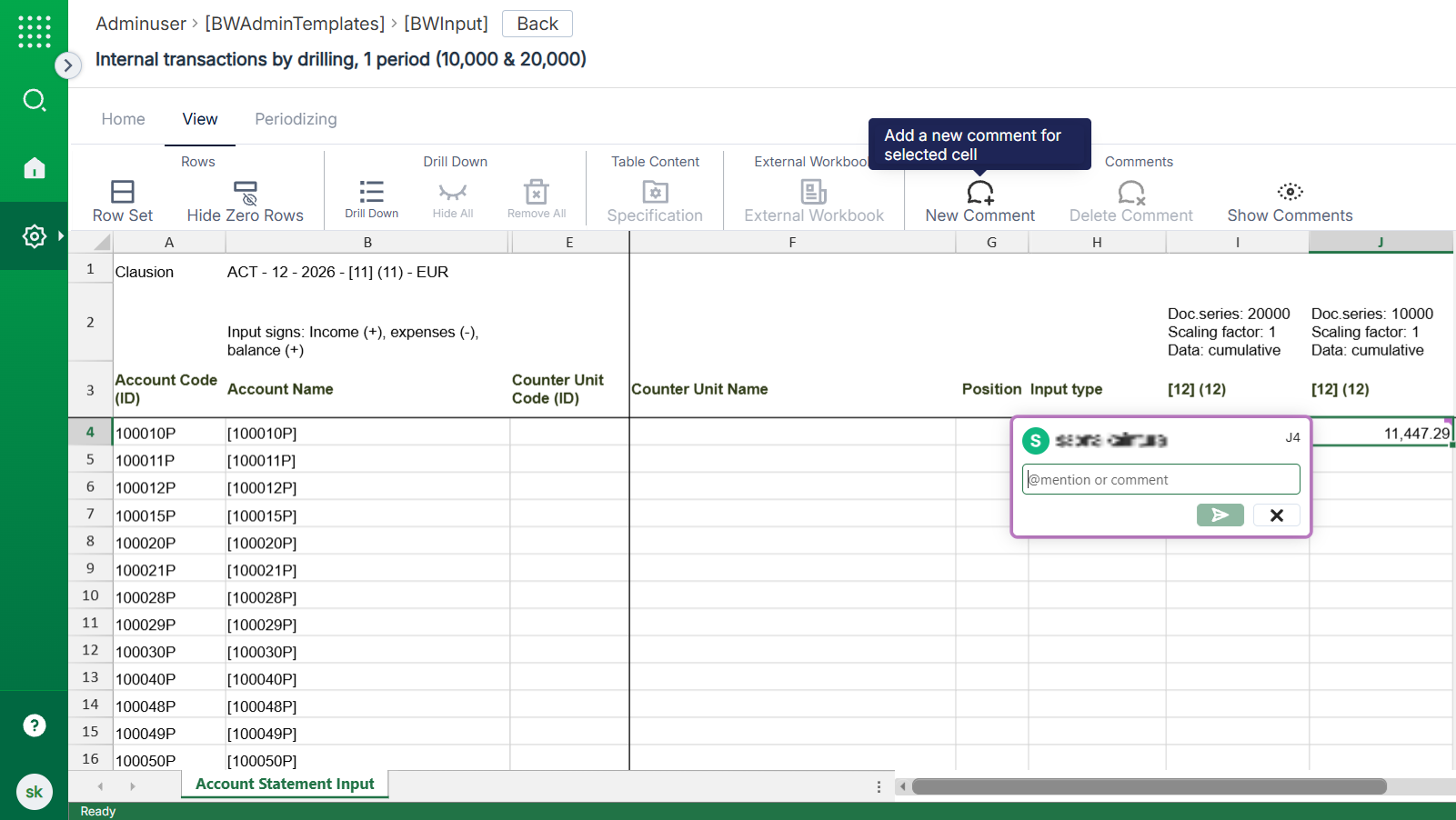This screenshot has height=820, width=1456.
Task: Switch to the Home ribbon tab
Action: pos(123,119)
